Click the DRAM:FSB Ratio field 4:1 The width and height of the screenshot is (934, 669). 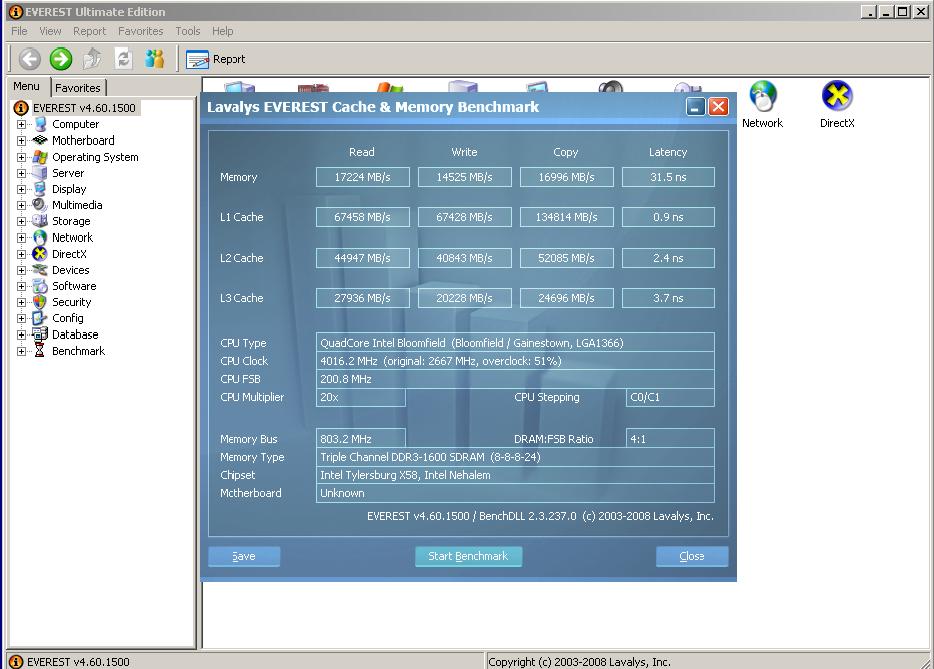coord(670,439)
